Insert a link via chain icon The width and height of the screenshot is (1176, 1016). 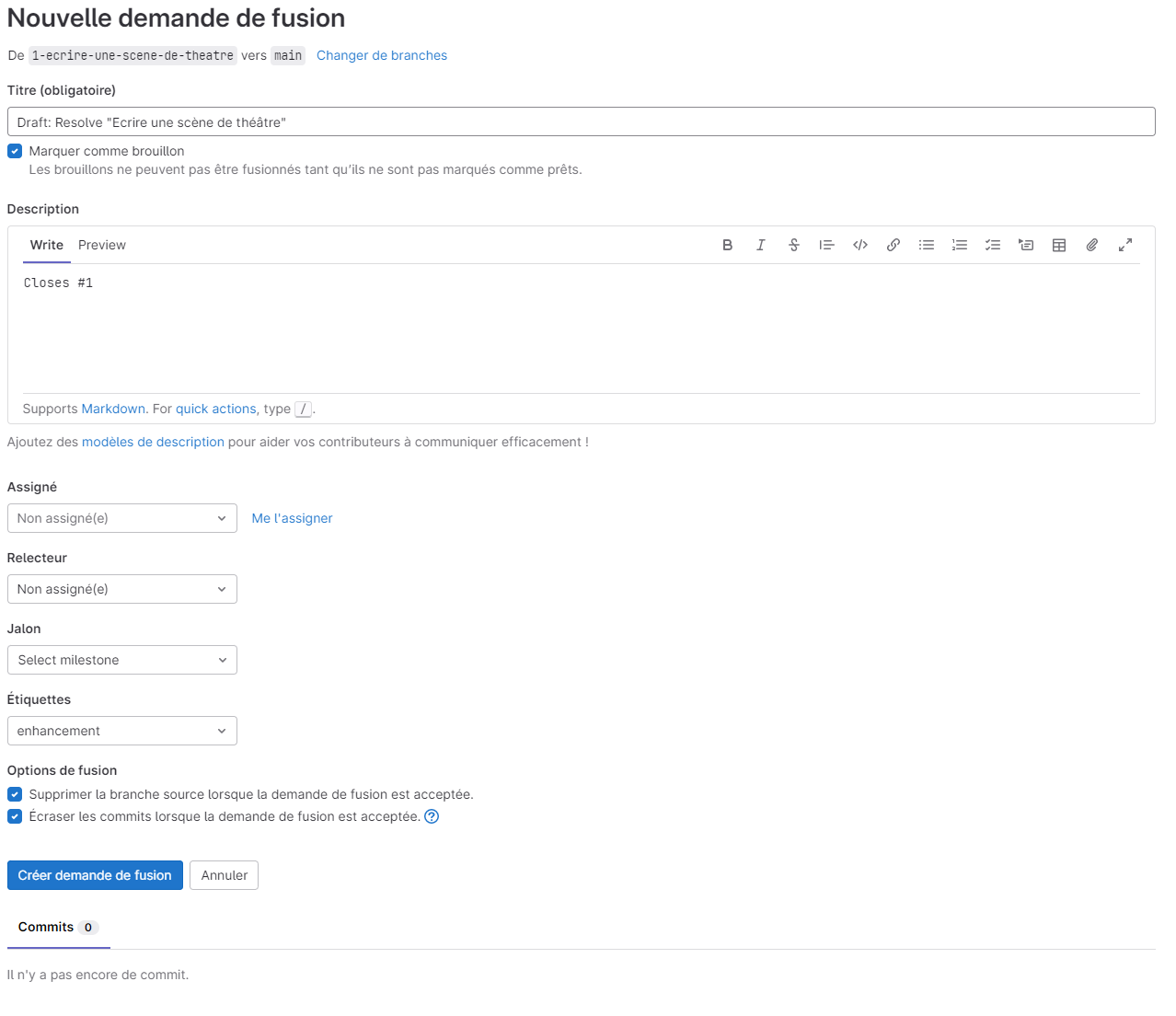coord(893,245)
